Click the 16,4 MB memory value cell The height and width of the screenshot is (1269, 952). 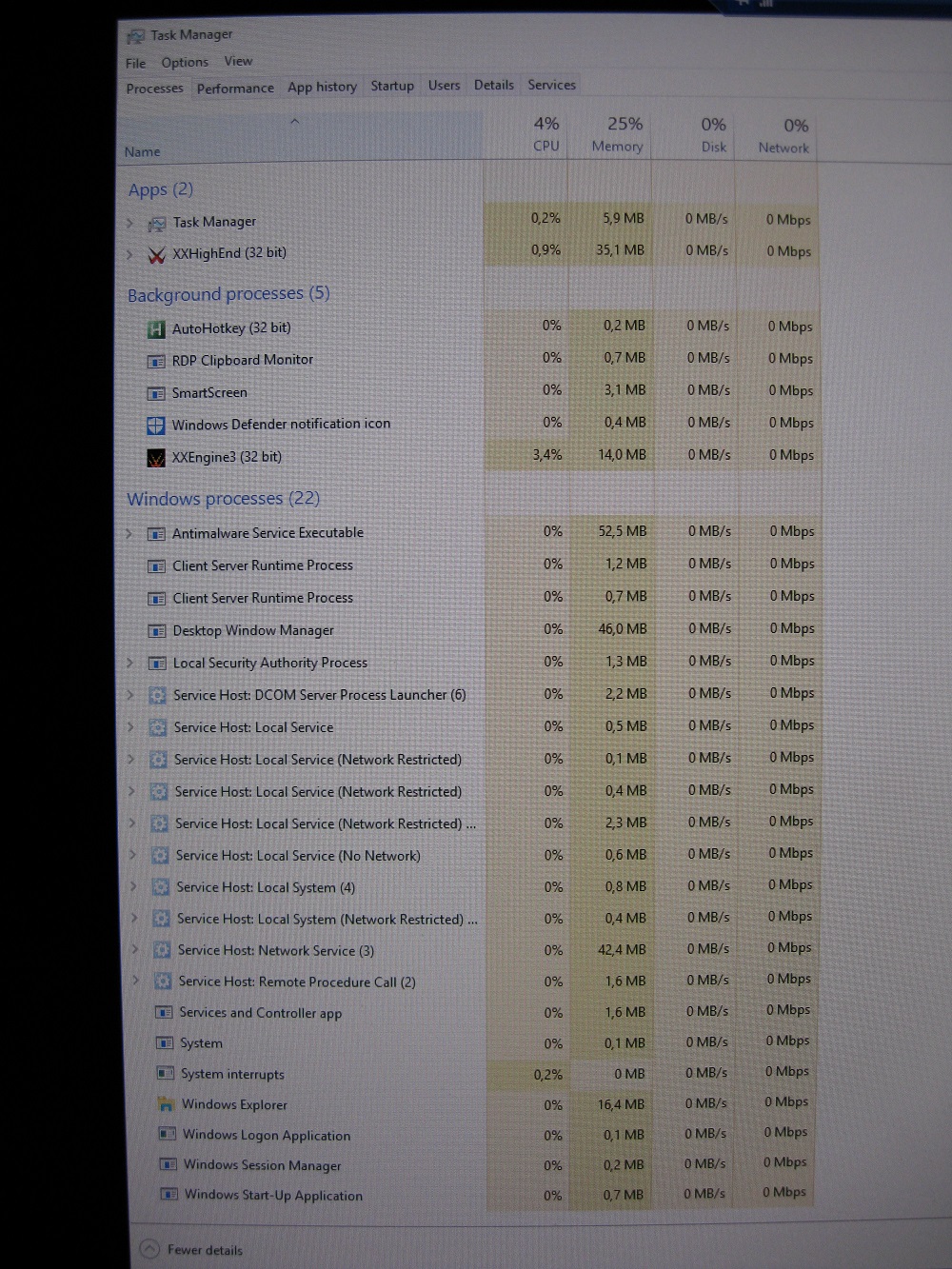pyautogui.click(x=610, y=1105)
